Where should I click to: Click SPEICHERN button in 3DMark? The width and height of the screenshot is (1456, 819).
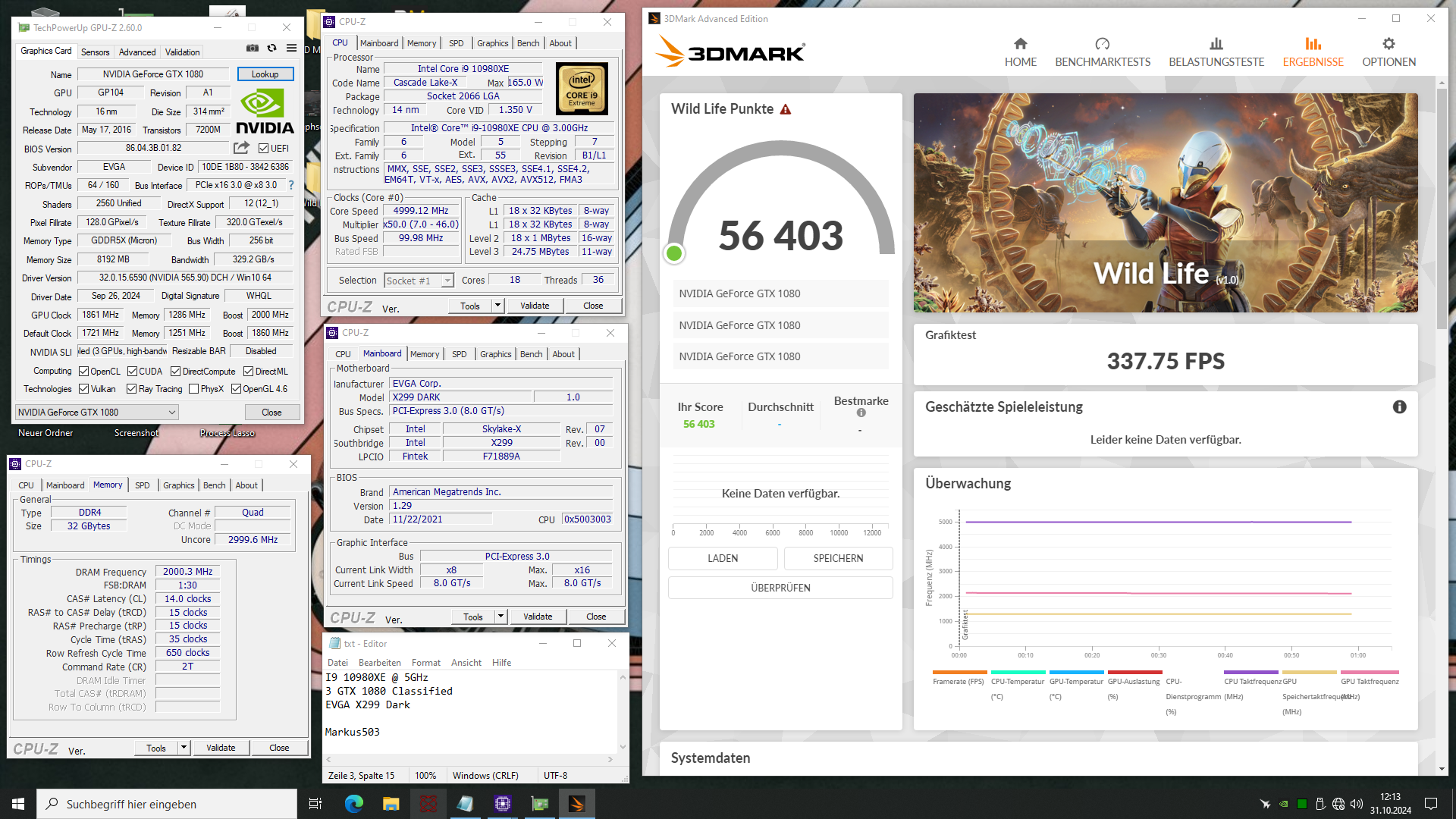tap(838, 558)
